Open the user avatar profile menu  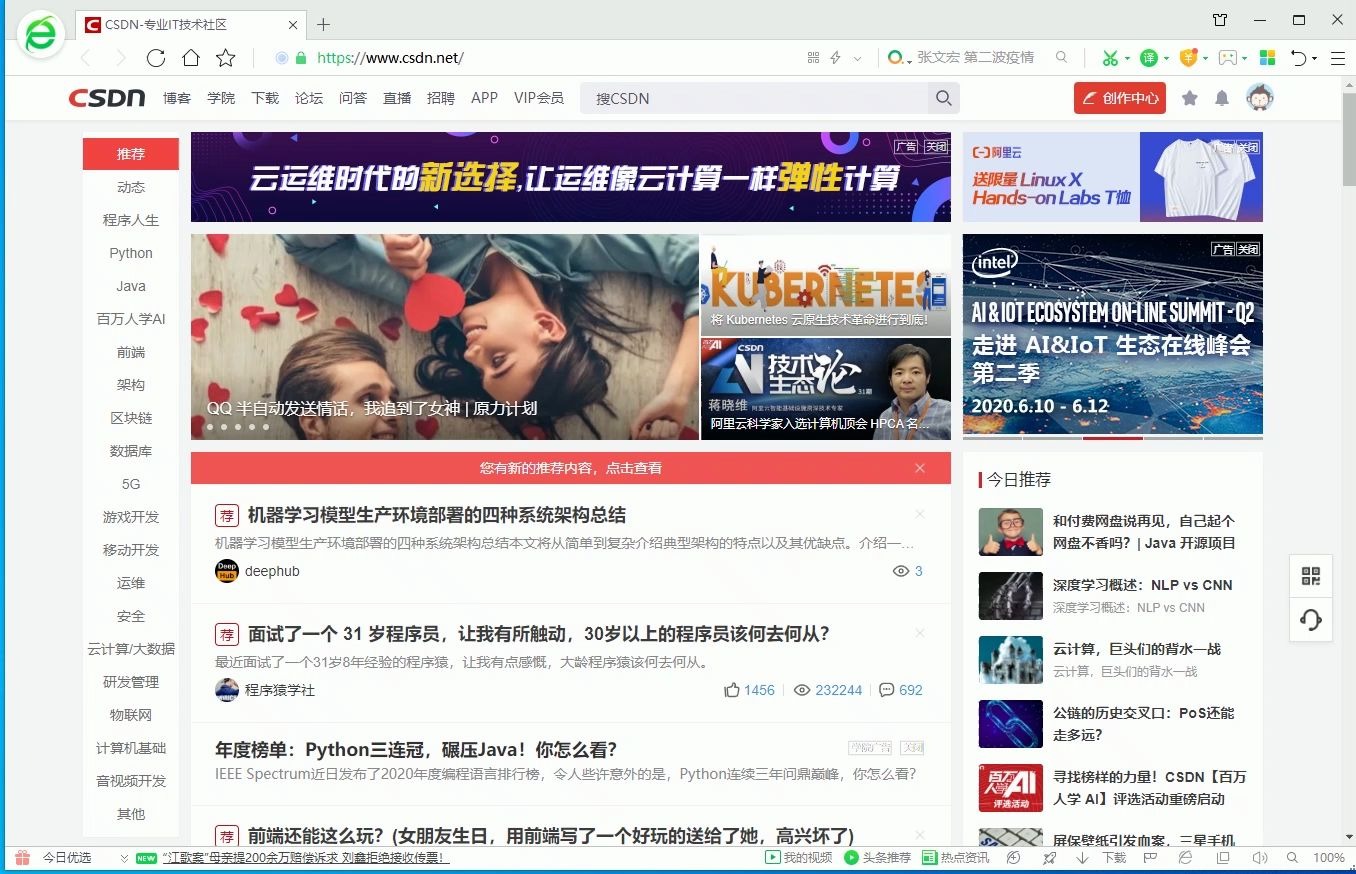click(x=1259, y=97)
